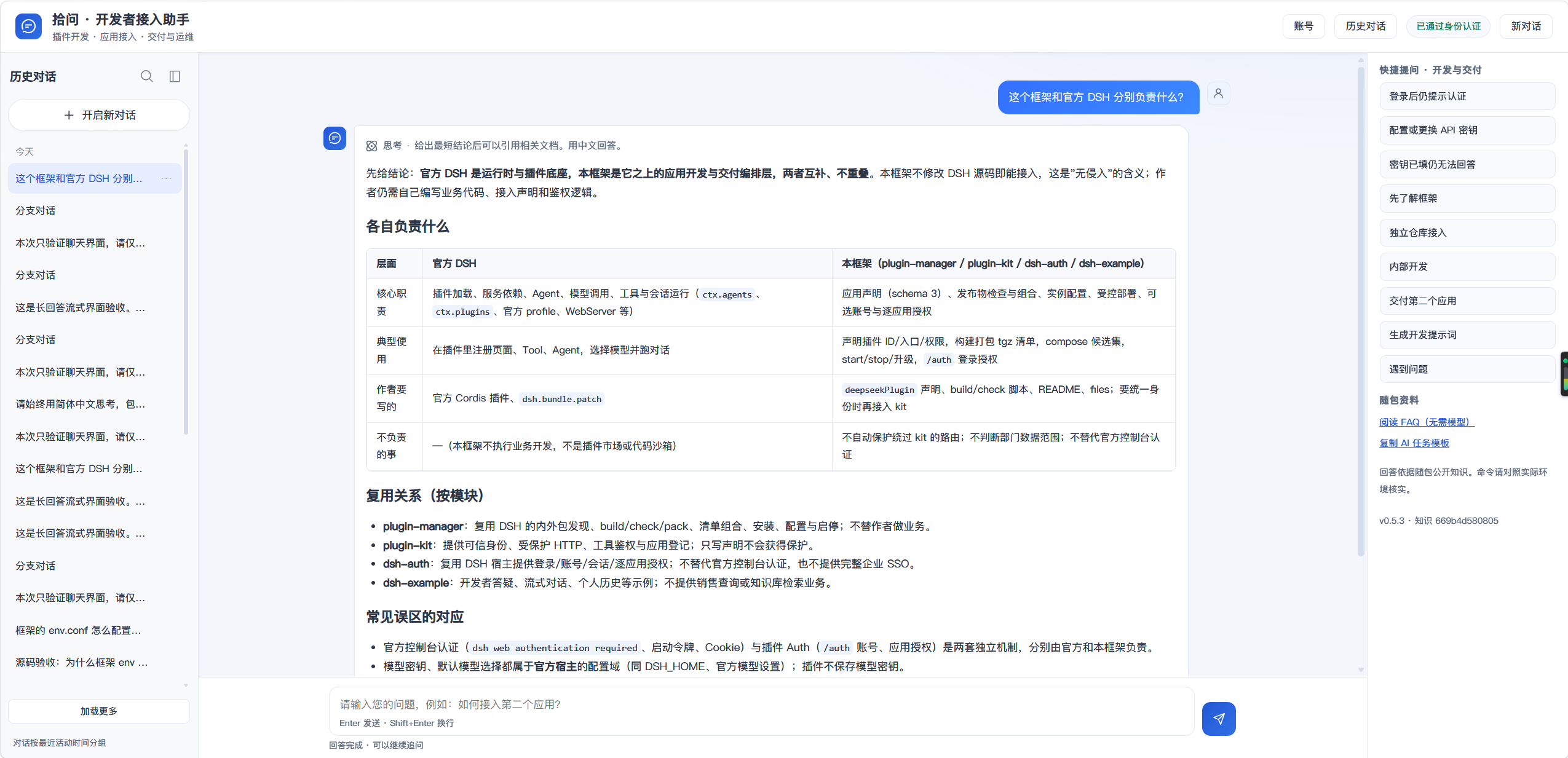Screen dimensions: 1568x758
Task: Click the scroll-down arrow of chat scrollbar
Action: (1361, 670)
